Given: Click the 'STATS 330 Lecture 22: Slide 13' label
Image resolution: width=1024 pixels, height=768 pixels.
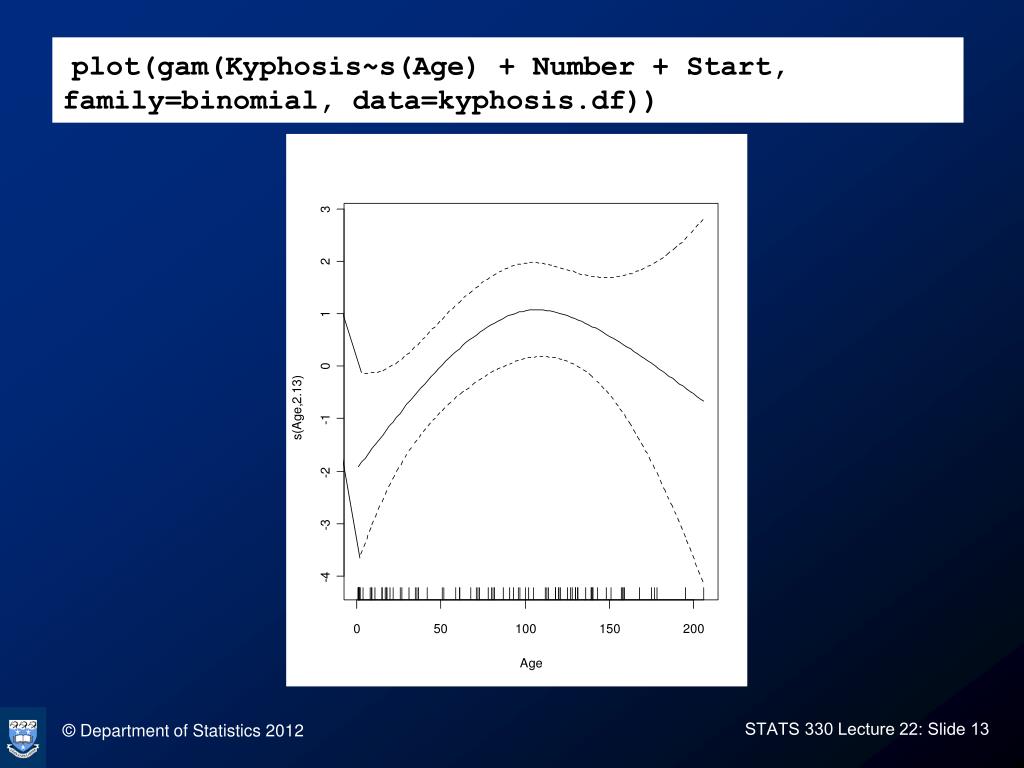Looking at the screenshot, I should [x=867, y=729].
